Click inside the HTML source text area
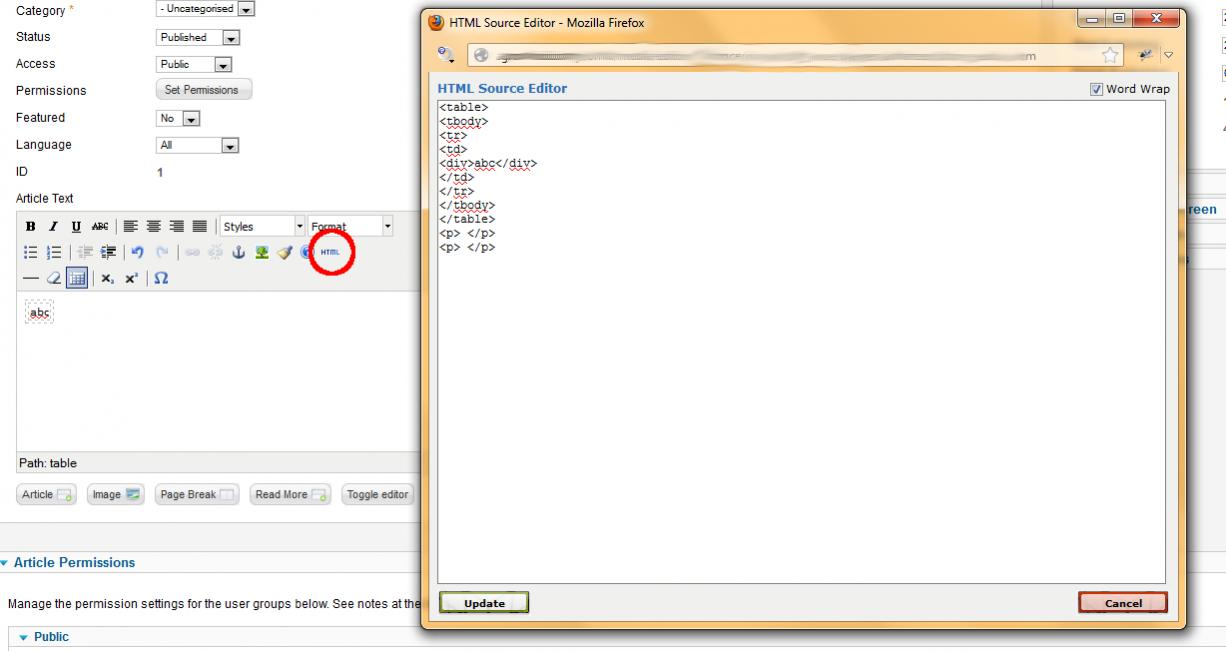The image size is (1226, 651). 801,341
